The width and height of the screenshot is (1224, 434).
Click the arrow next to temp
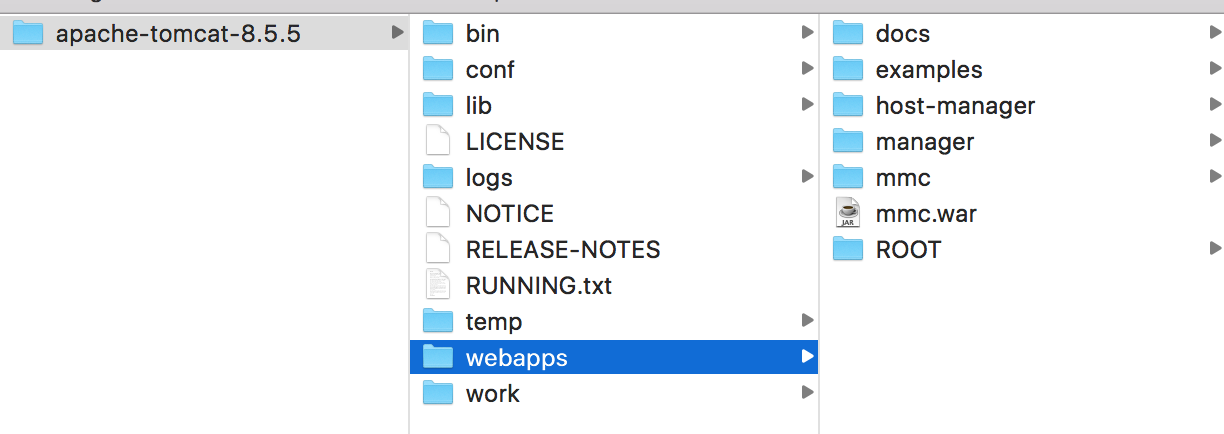coord(807,321)
